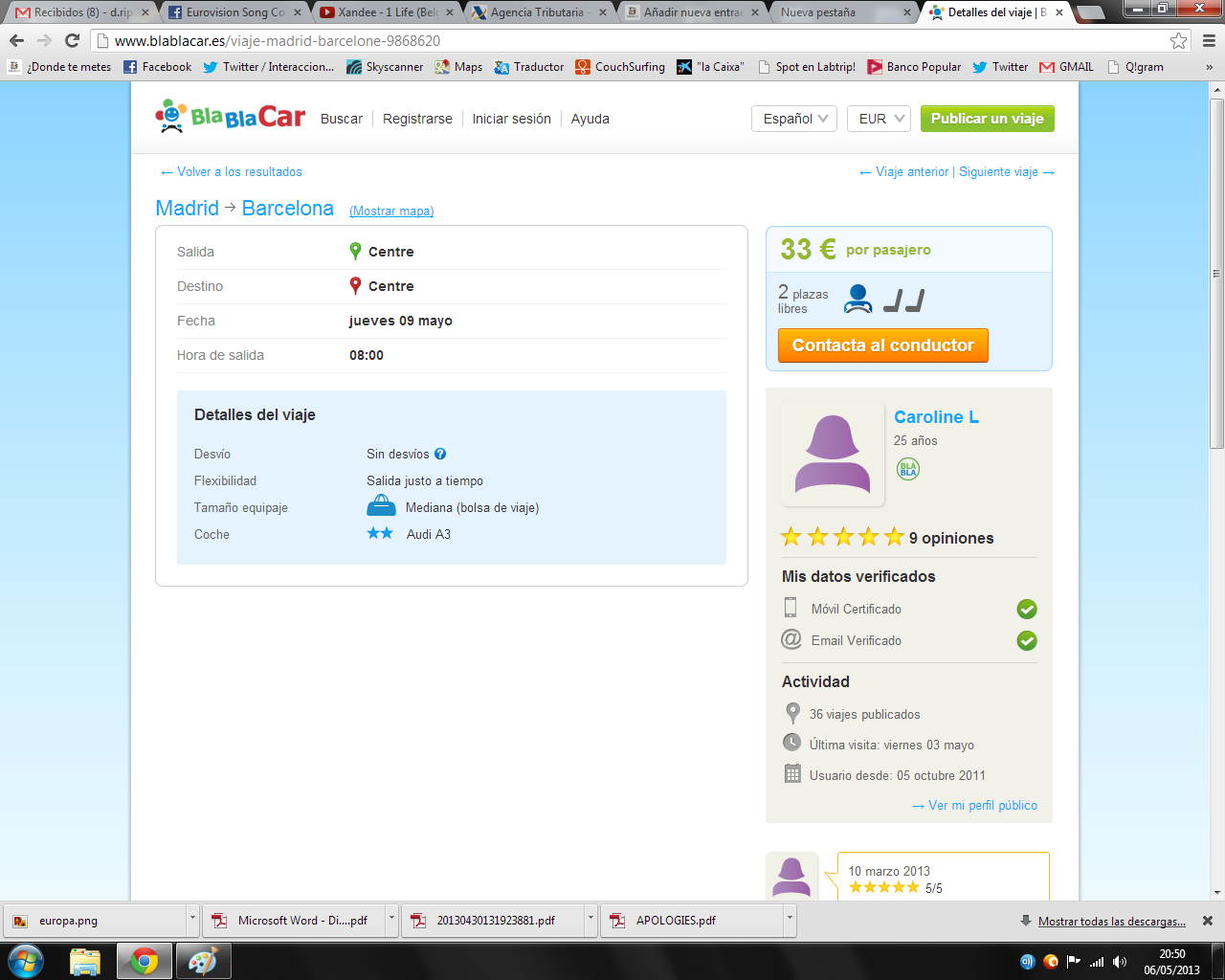Open the Buscar menu item

pyautogui.click(x=342, y=119)
